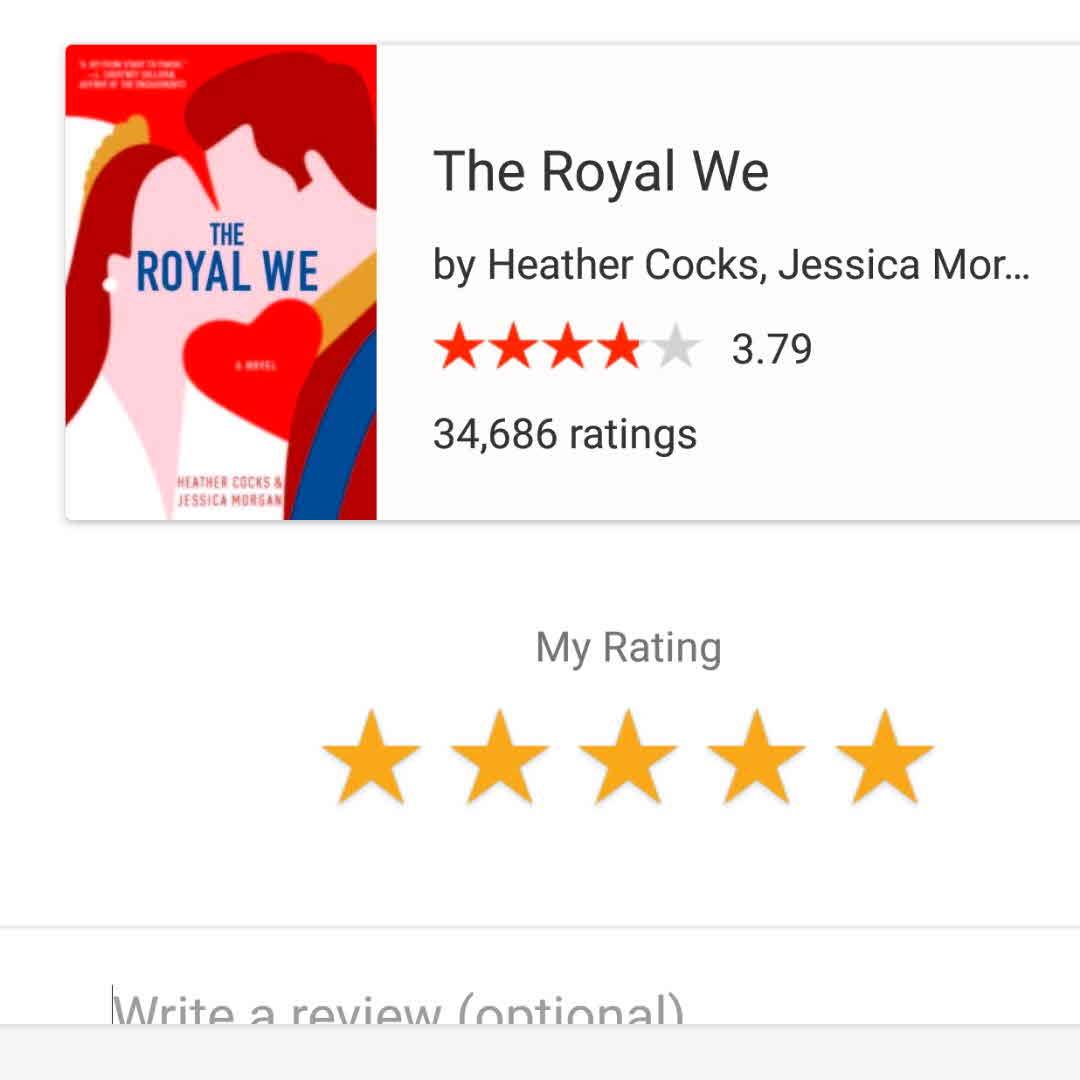Tap the book title The Royal We
Screen dimensions: 1080x1080
point(601,172)
